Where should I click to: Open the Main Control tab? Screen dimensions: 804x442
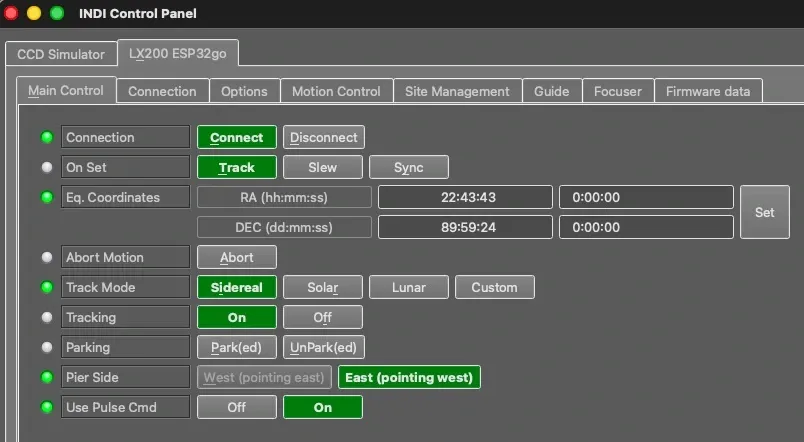66,91
